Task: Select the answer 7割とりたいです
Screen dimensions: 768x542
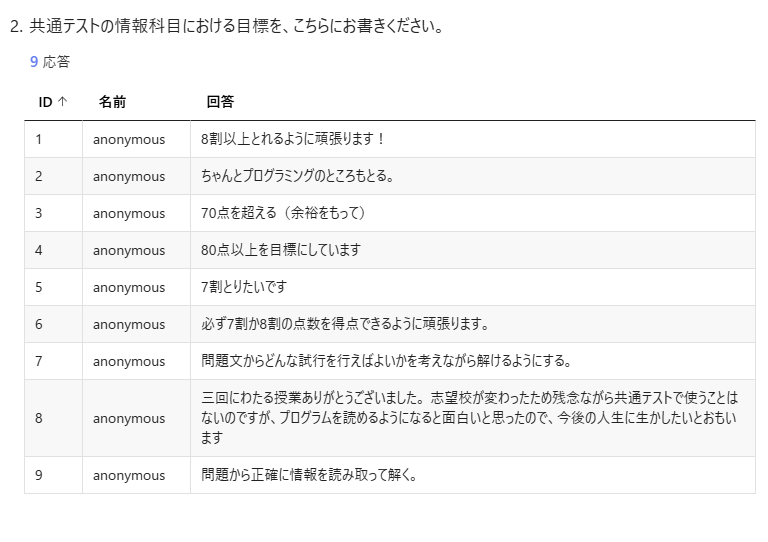Action: coord(244,287)
